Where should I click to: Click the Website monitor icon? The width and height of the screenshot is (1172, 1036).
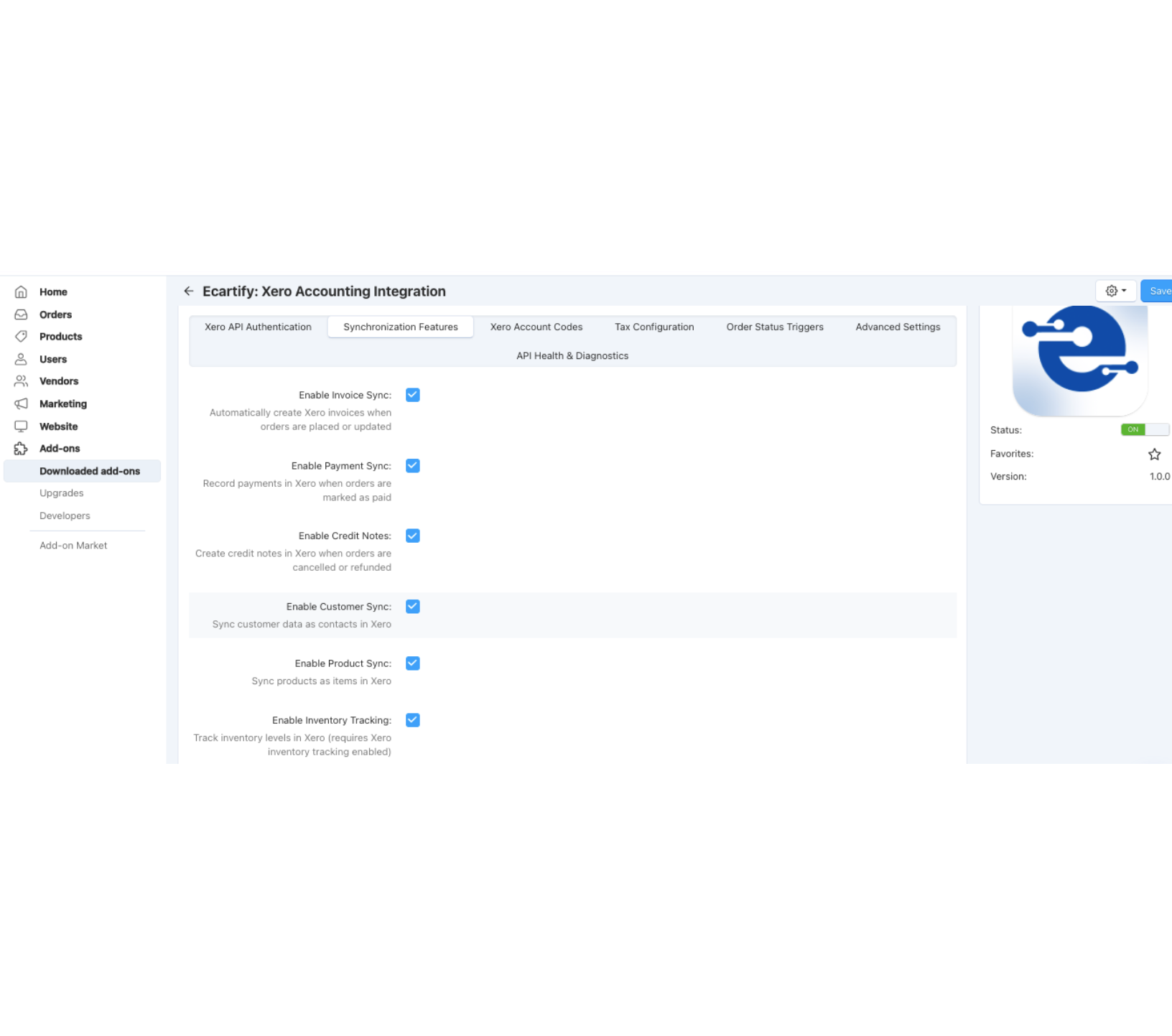pyautogui.click(x=21, y=426)
